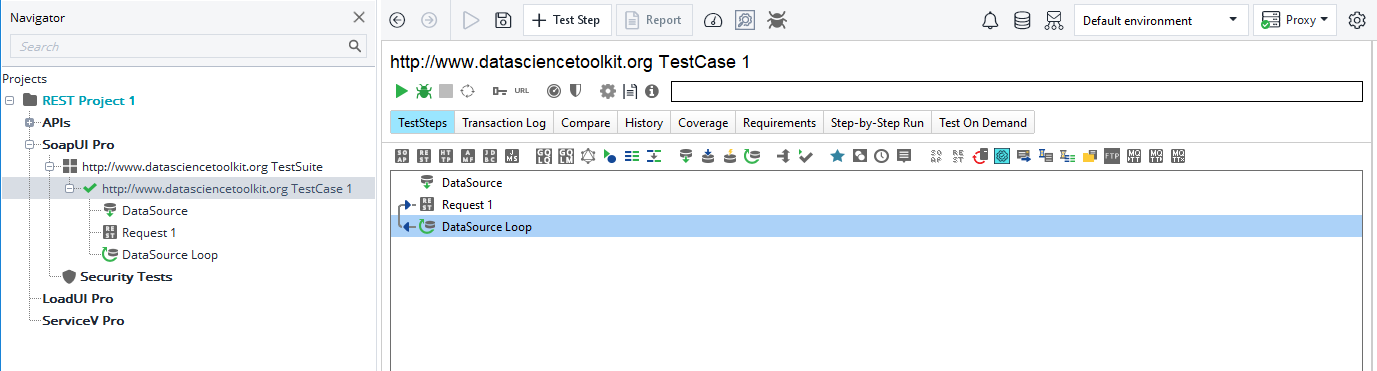Switch to the Transaction Log tab

504,122
